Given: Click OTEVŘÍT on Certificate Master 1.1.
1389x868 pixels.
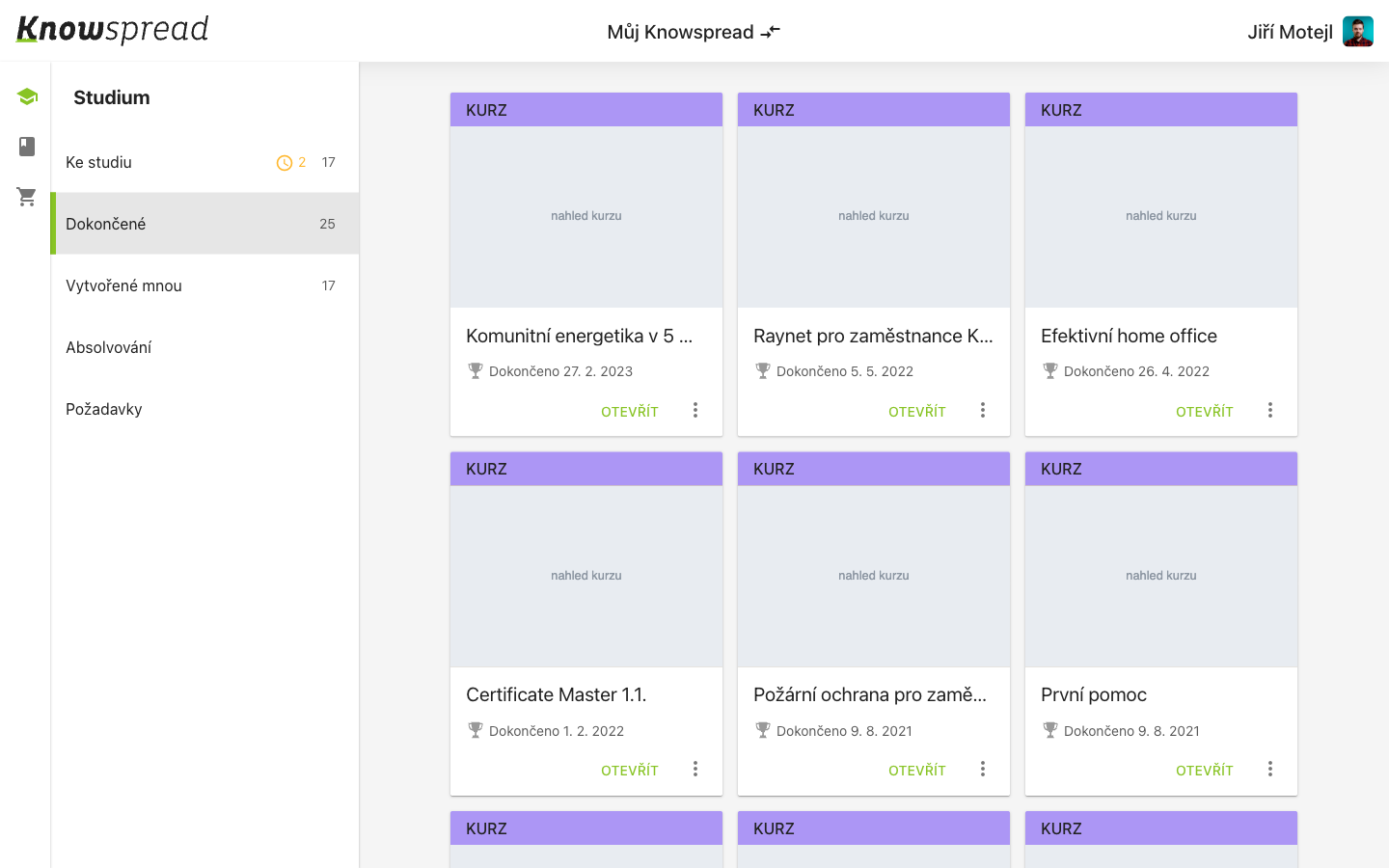Looking at the screenshot, I should click(630, 771).
